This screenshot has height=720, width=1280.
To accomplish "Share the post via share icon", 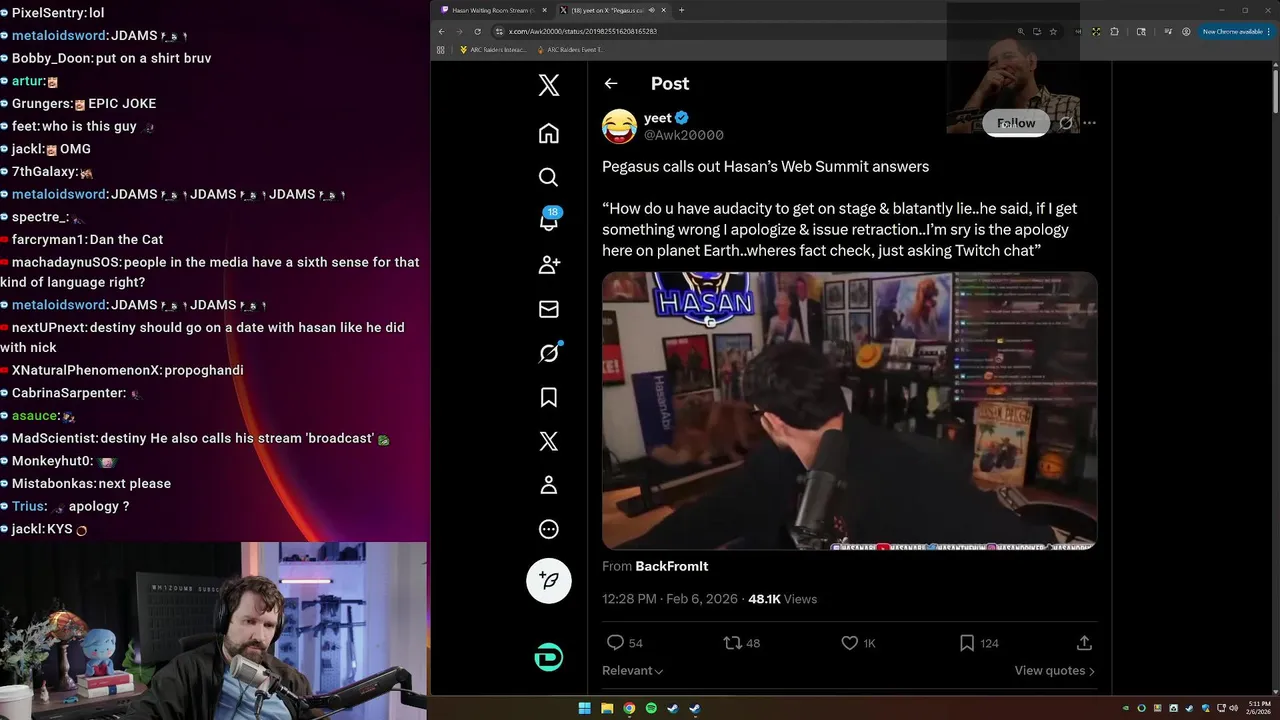I will click(1084, 643).
